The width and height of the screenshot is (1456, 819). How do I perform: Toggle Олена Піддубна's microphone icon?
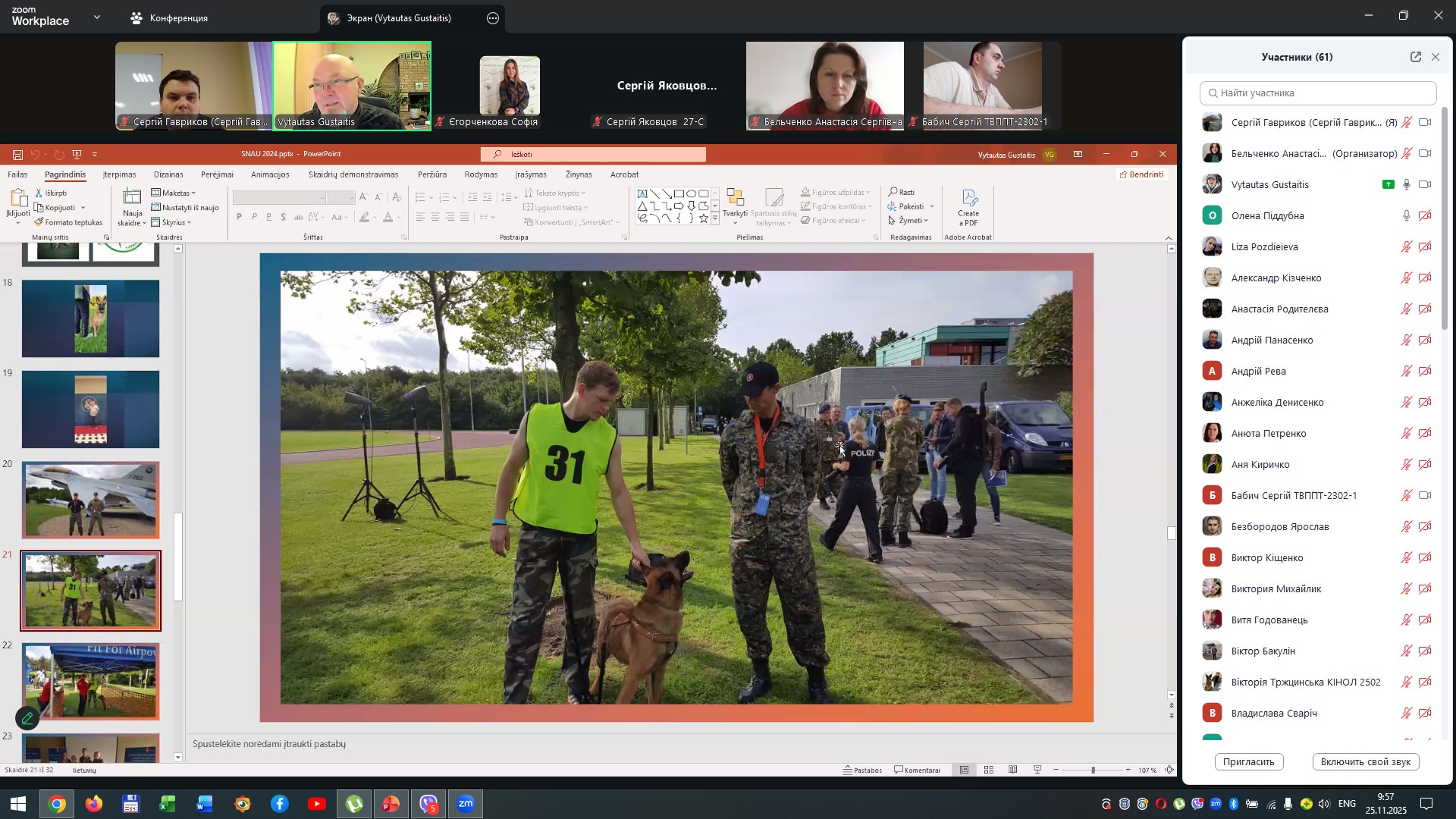point(1406,216)
